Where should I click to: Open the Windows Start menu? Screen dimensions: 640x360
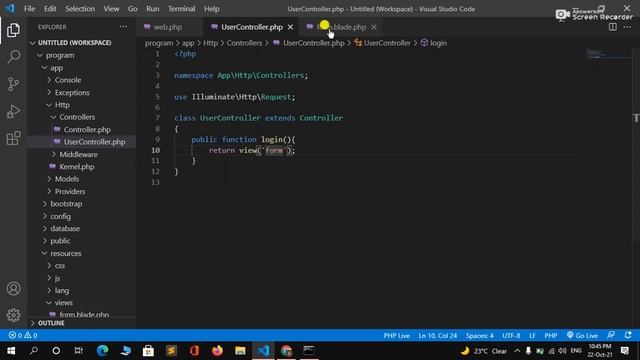pyautogui.click(x=11, y=351)
